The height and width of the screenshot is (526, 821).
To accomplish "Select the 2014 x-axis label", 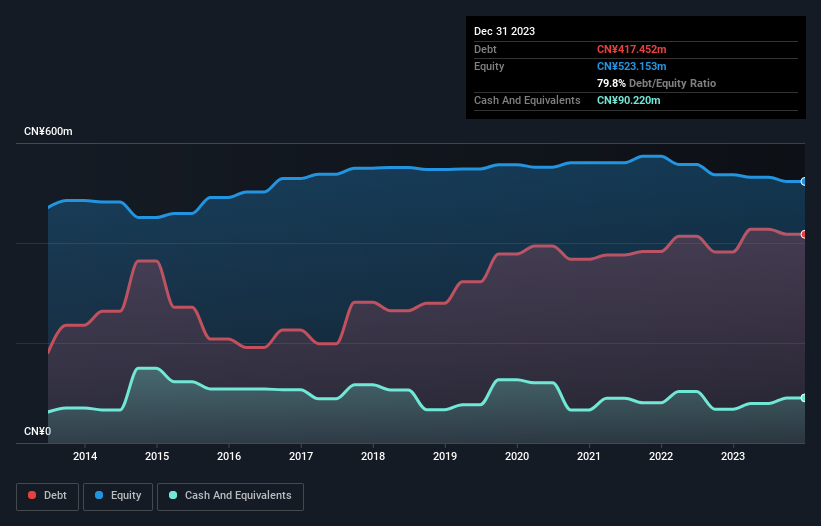I will tap(85, 456).
